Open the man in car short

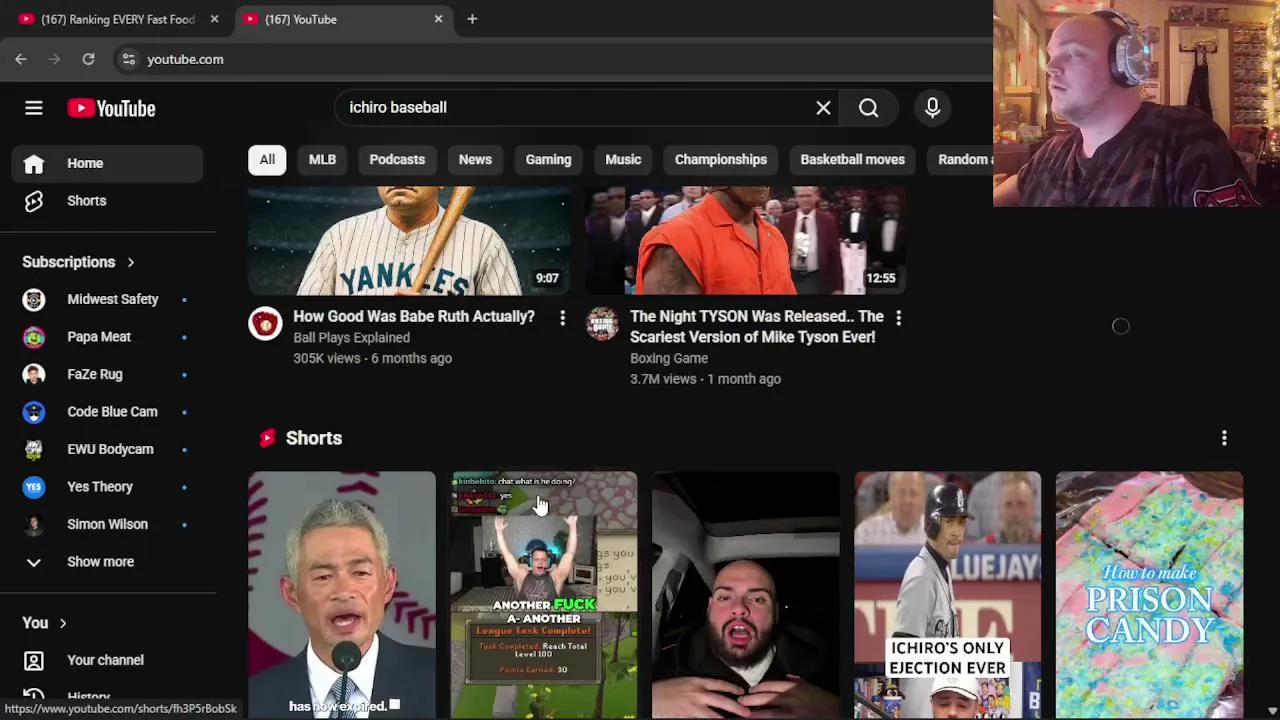tap(746, 595)
